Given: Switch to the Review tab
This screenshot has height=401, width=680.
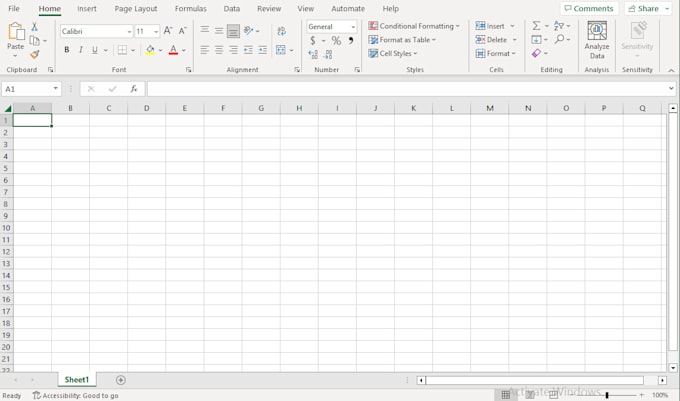Looking at the screenshot, I should point(269,9).
